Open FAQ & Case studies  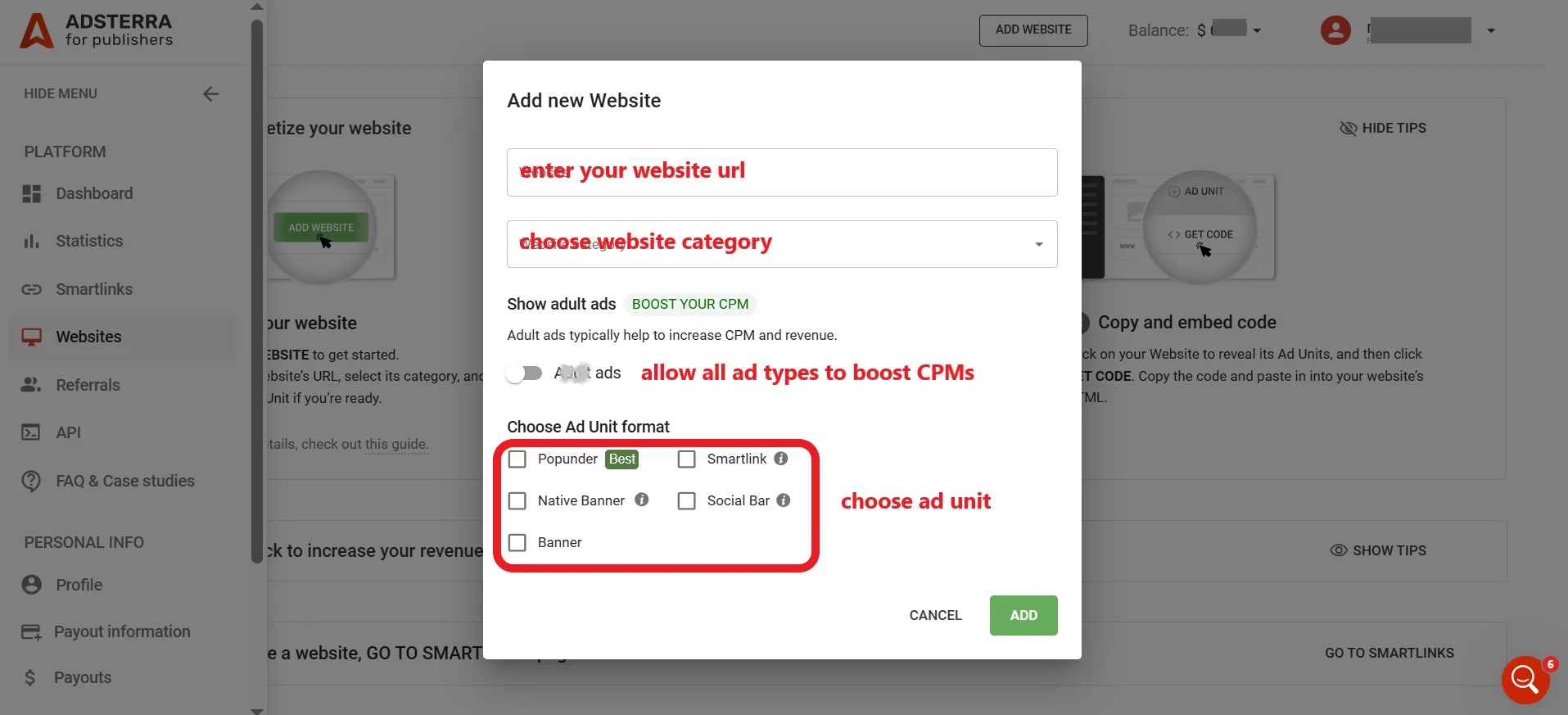point(124,481)
